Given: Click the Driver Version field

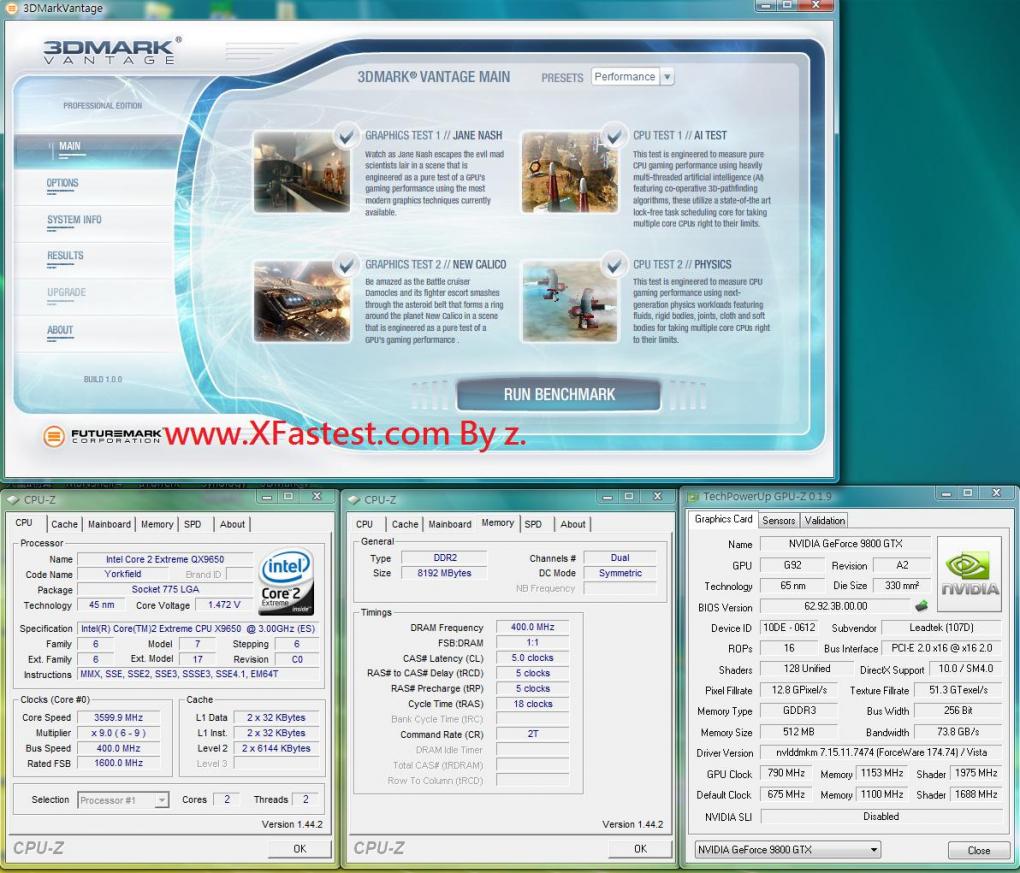Looking at the screenshot, I should pos(881,752).
